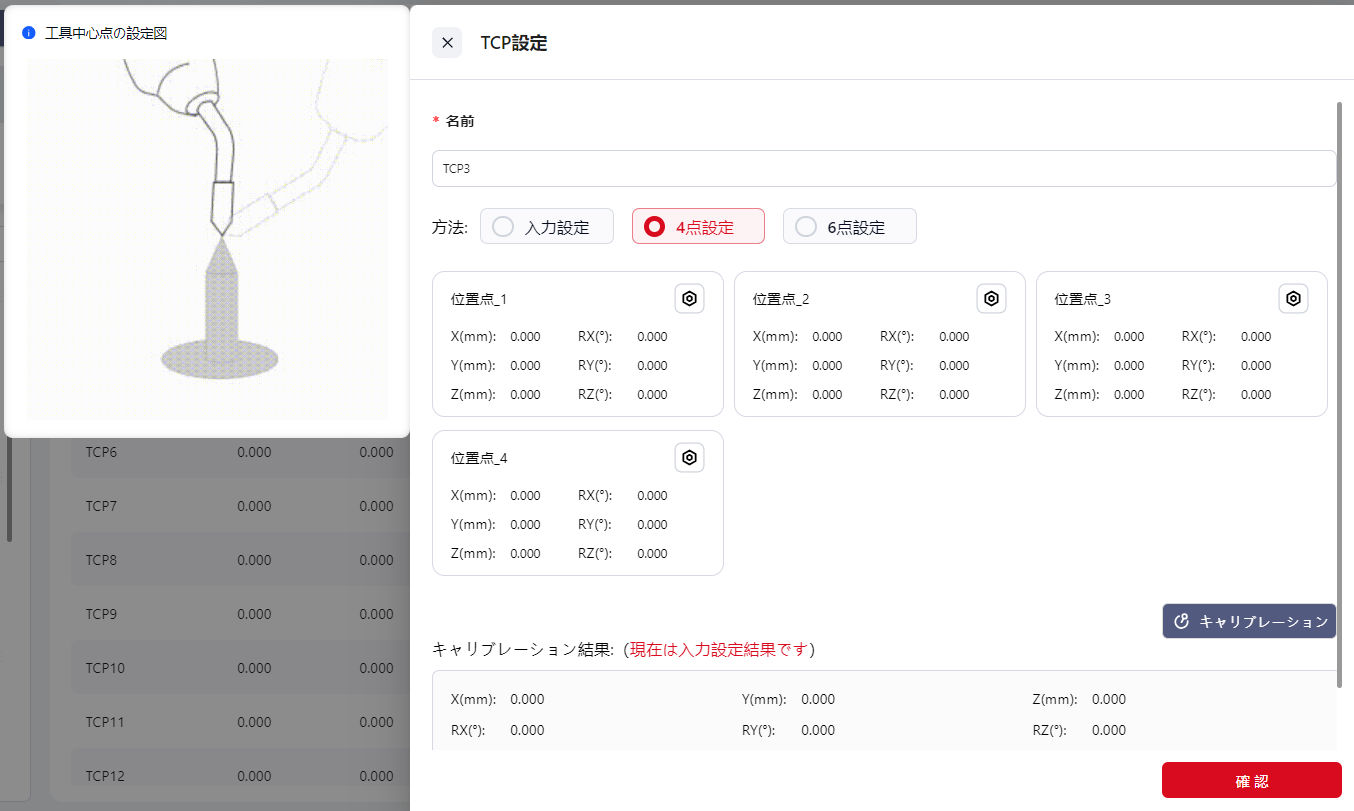Close the TCP設定 panel with X

click(447, 43)
